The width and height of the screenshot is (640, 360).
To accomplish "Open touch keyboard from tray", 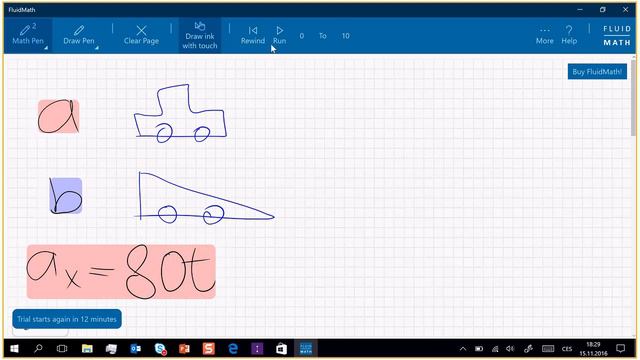I will point(548,349).
